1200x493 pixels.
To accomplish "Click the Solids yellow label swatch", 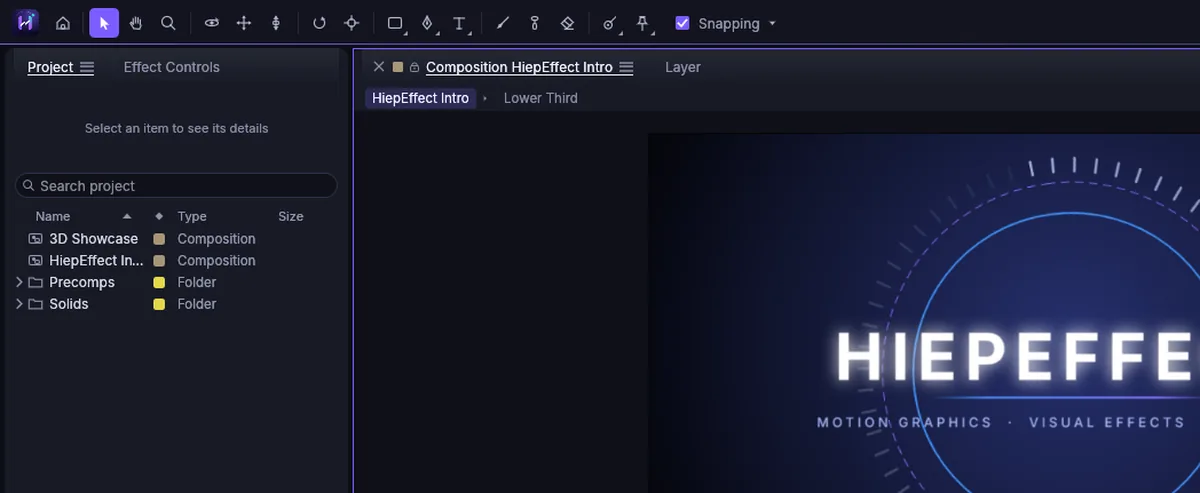I will point(159,304).
